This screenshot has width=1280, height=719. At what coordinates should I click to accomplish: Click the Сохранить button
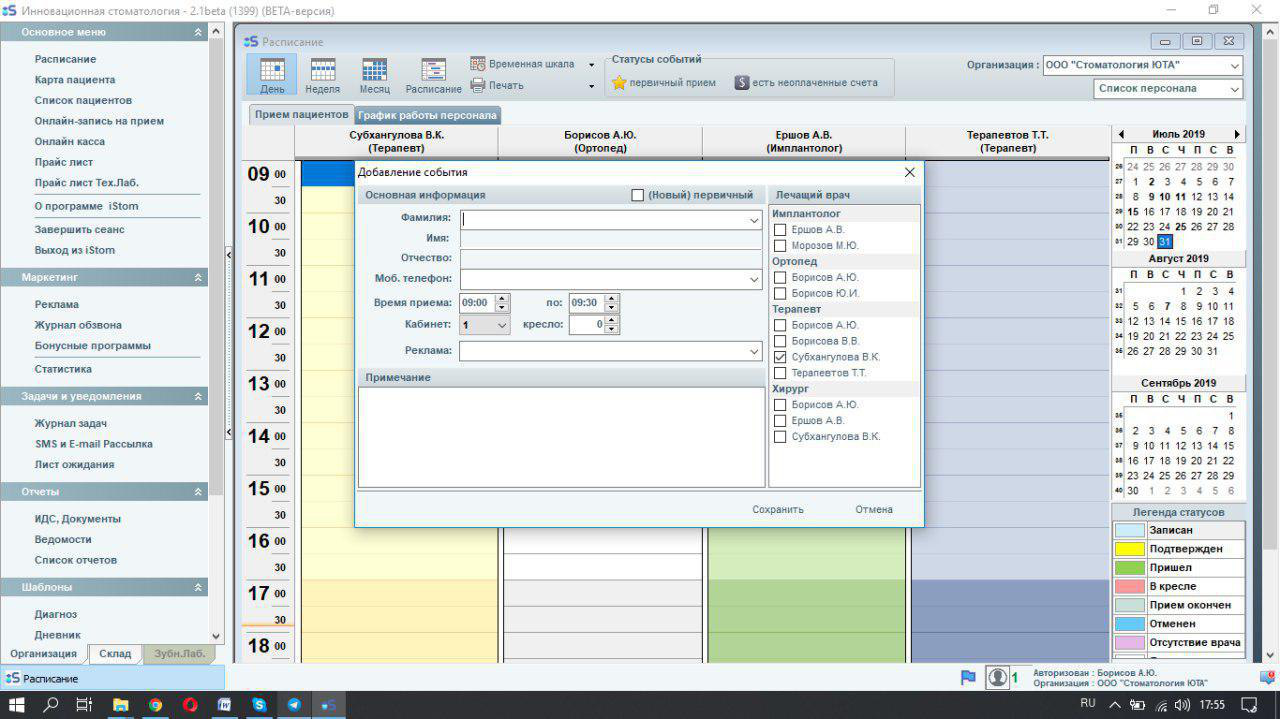coord(778,510)
